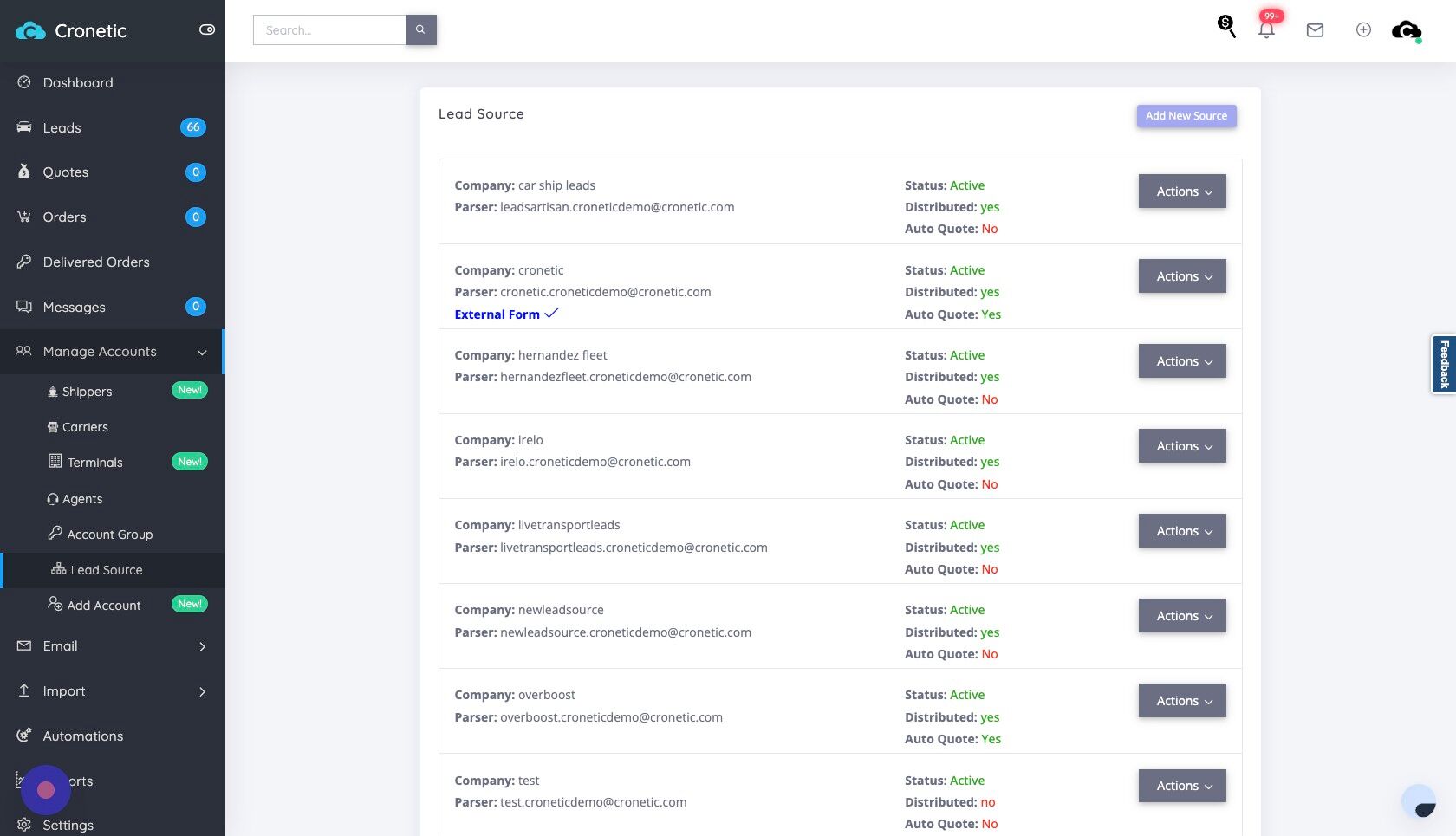Click the Dashboard gauge icon

(x=24, y=82)
